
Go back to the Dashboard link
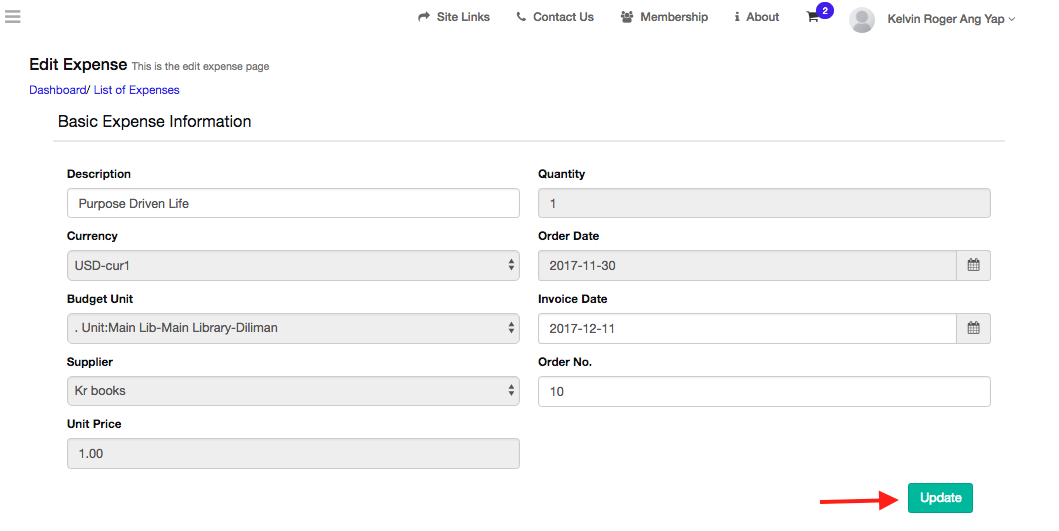pos(57,90)
